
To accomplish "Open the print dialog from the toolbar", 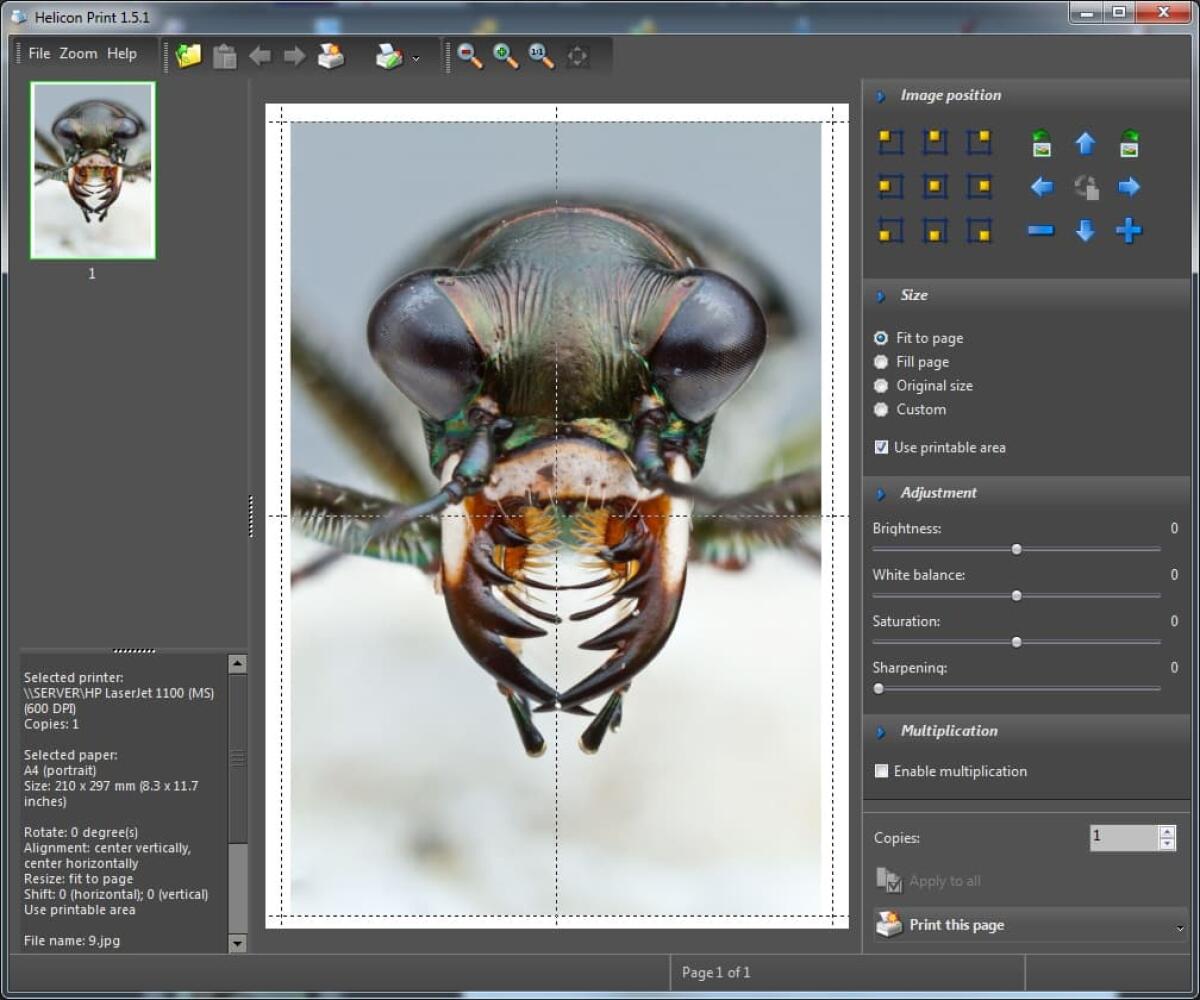I will [332, 56].
